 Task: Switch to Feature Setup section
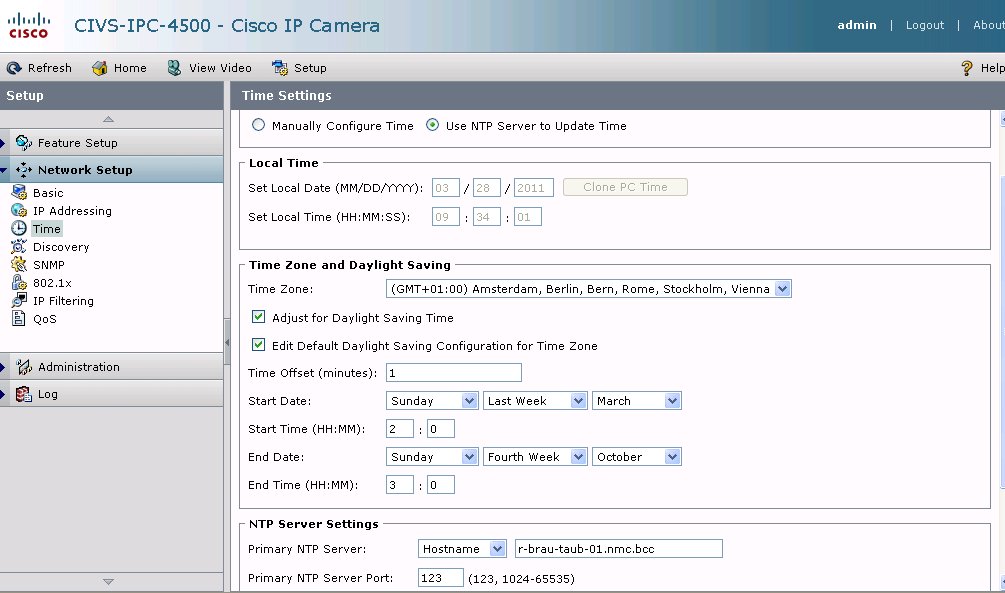(62, 142)
